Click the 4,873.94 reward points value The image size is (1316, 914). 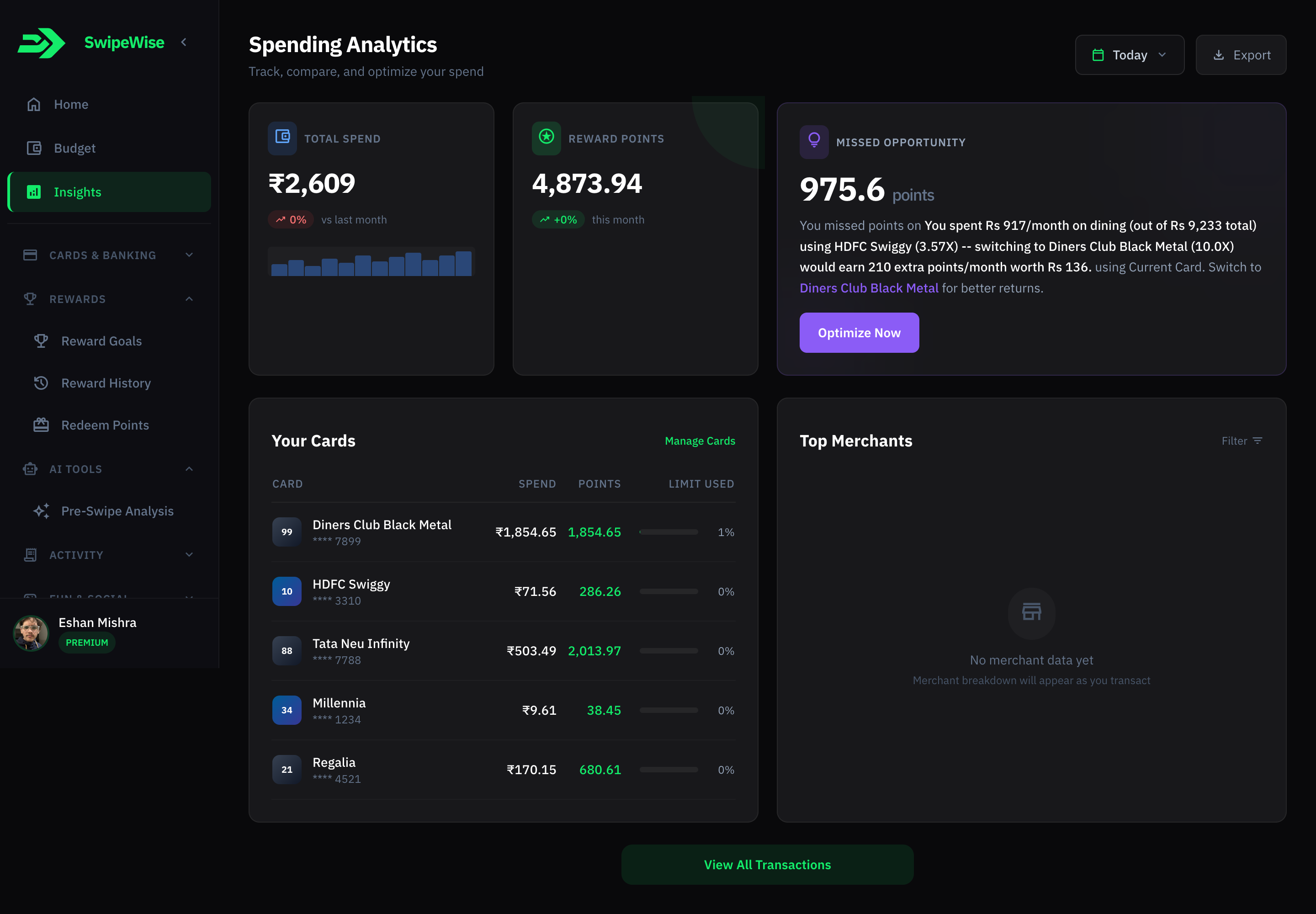click(587, 183)
